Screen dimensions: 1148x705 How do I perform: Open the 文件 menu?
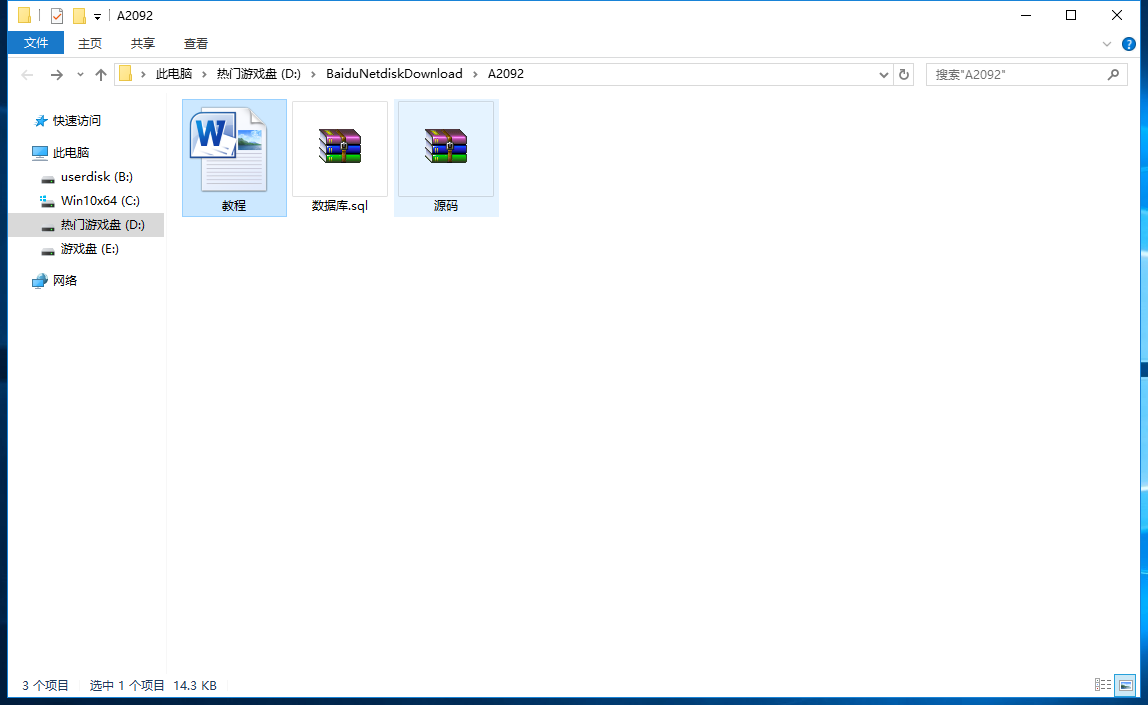(36, 43)
